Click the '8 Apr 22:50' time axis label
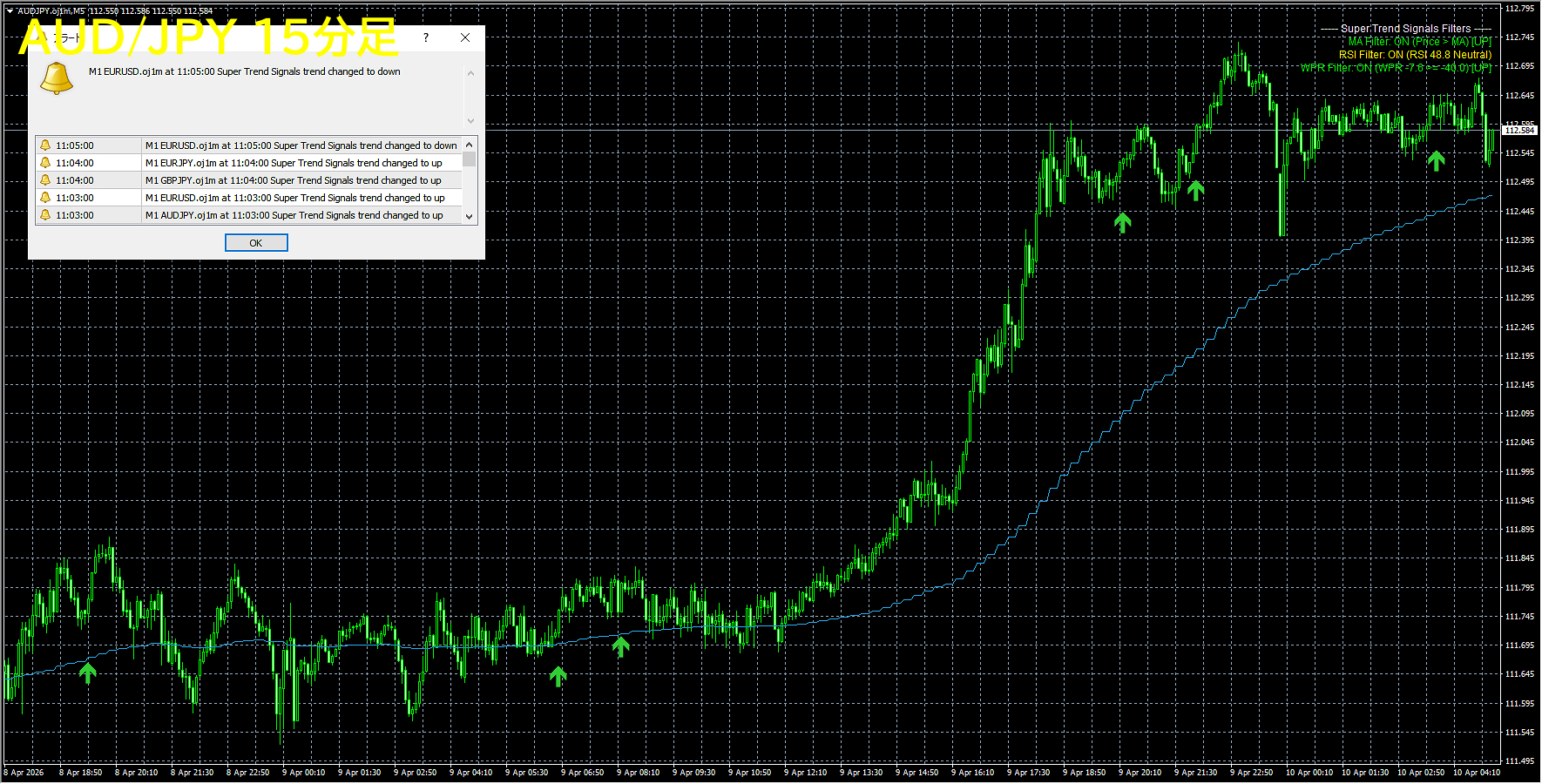The width and height of the screenshot is (1542, 784). click(248, 773)
